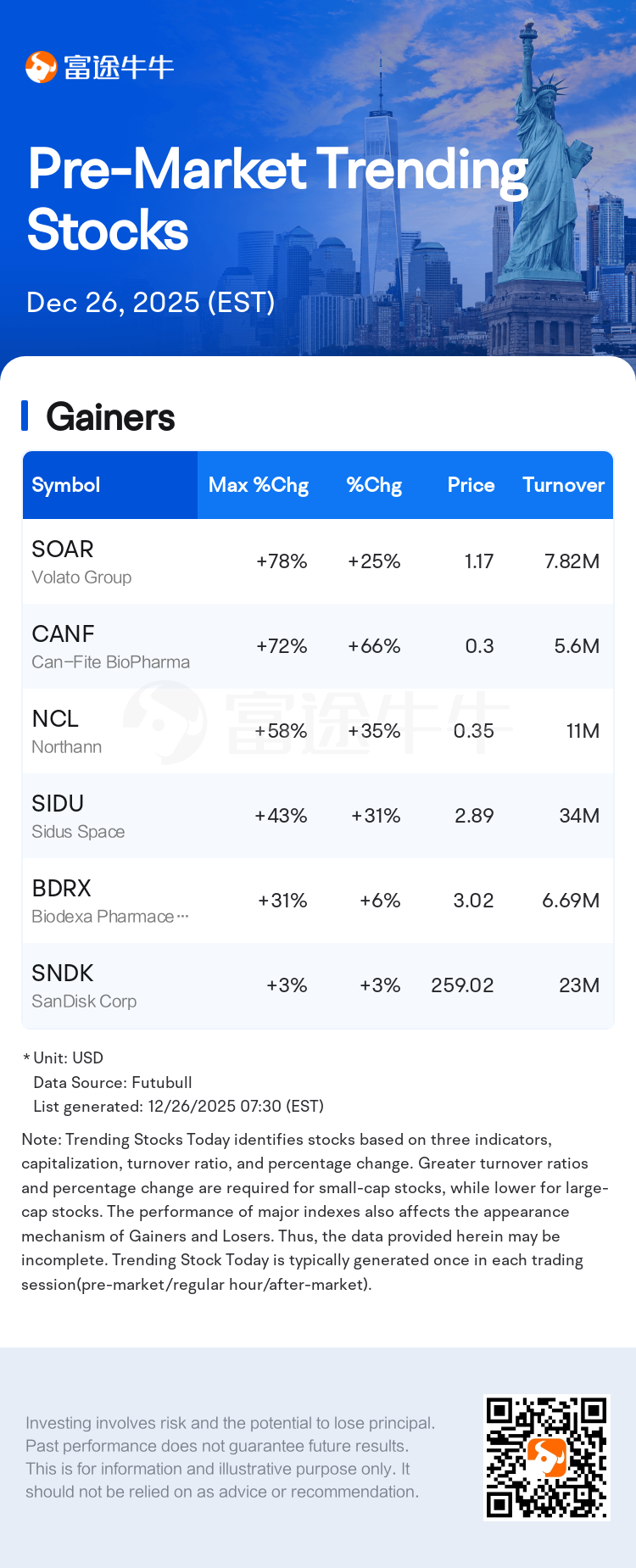Click the Futubull logo icon
The width and height of the screenshot is (636, 1568).
pos(41,67)
